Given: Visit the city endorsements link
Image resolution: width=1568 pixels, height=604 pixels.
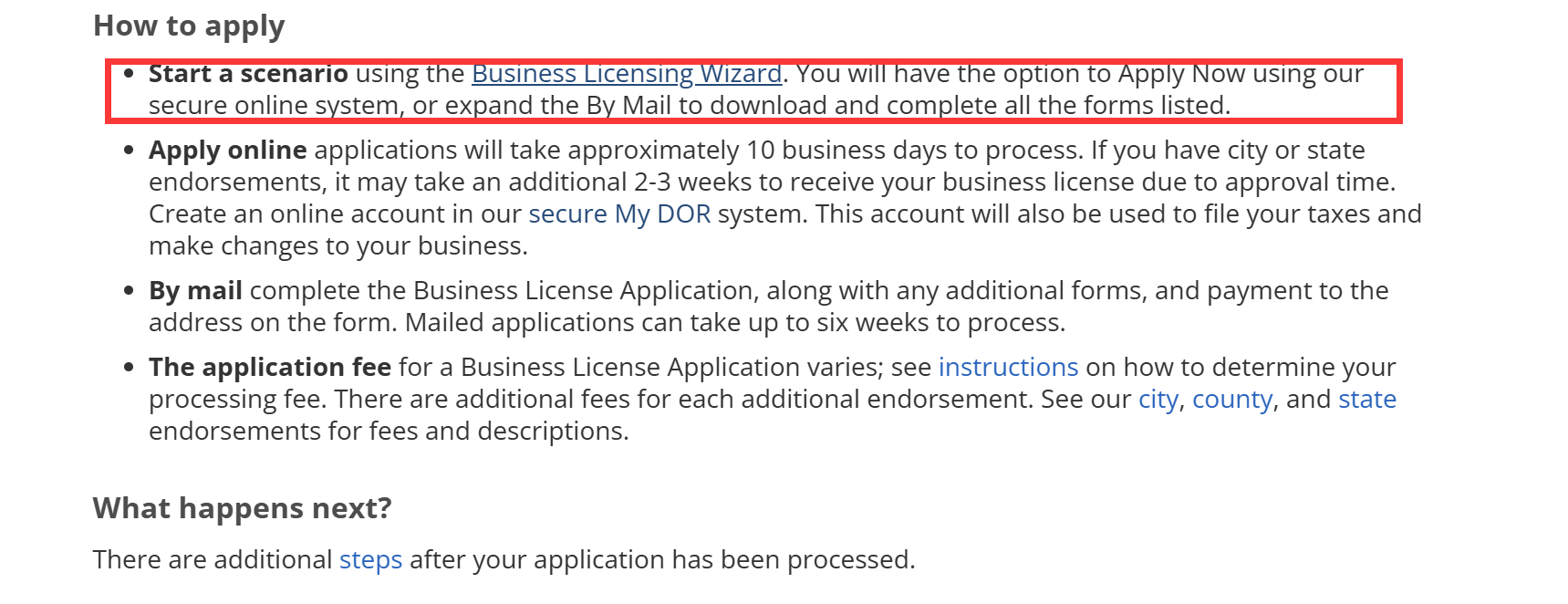Looking at the screenshot, I should point(1158,400).
